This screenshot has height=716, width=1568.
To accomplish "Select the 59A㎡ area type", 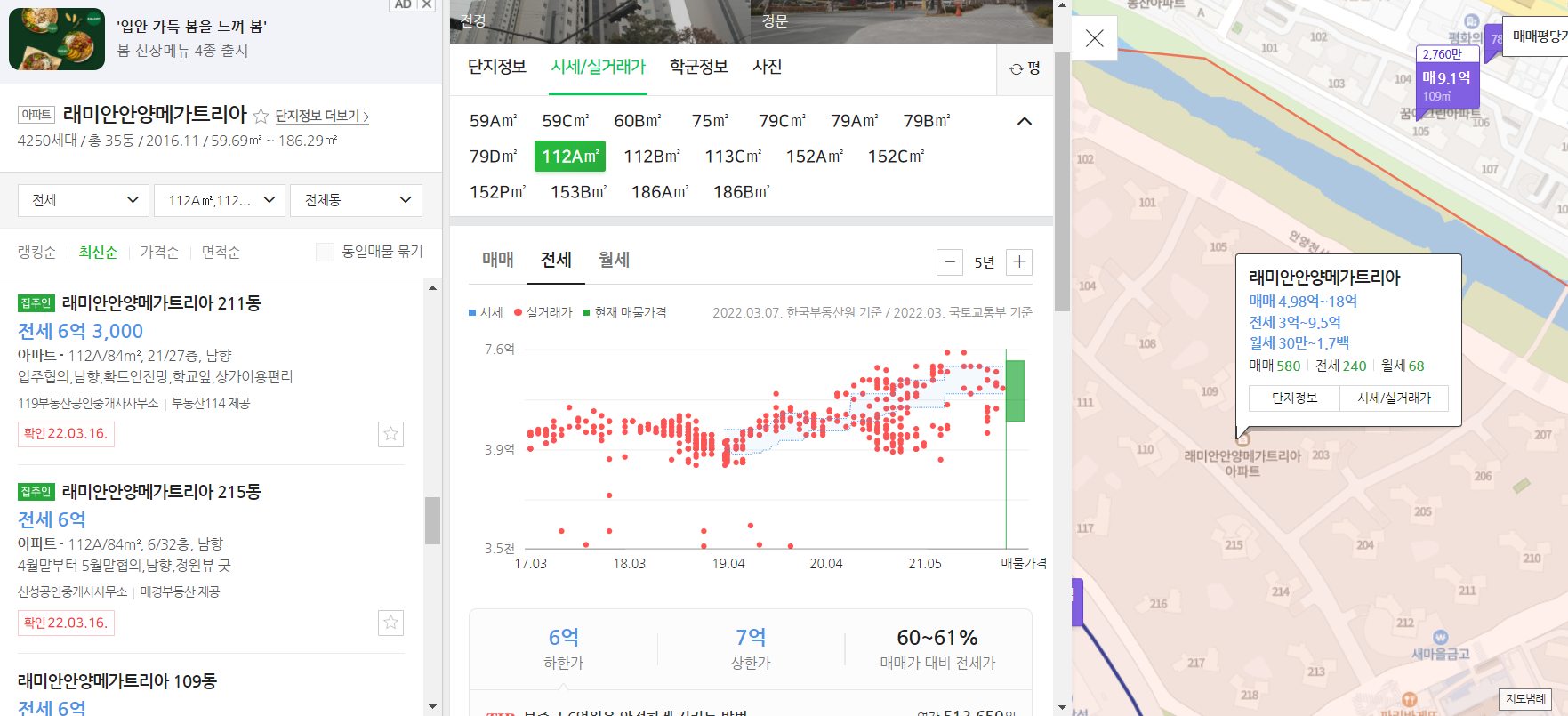I will (494, 121).
